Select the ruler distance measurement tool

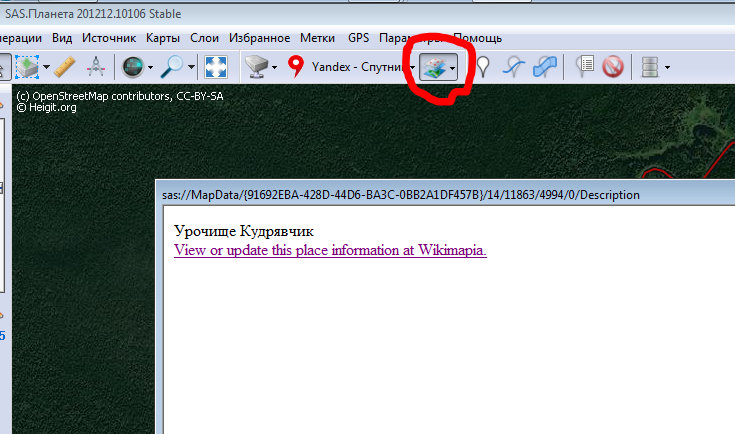[x=65, y=67]
